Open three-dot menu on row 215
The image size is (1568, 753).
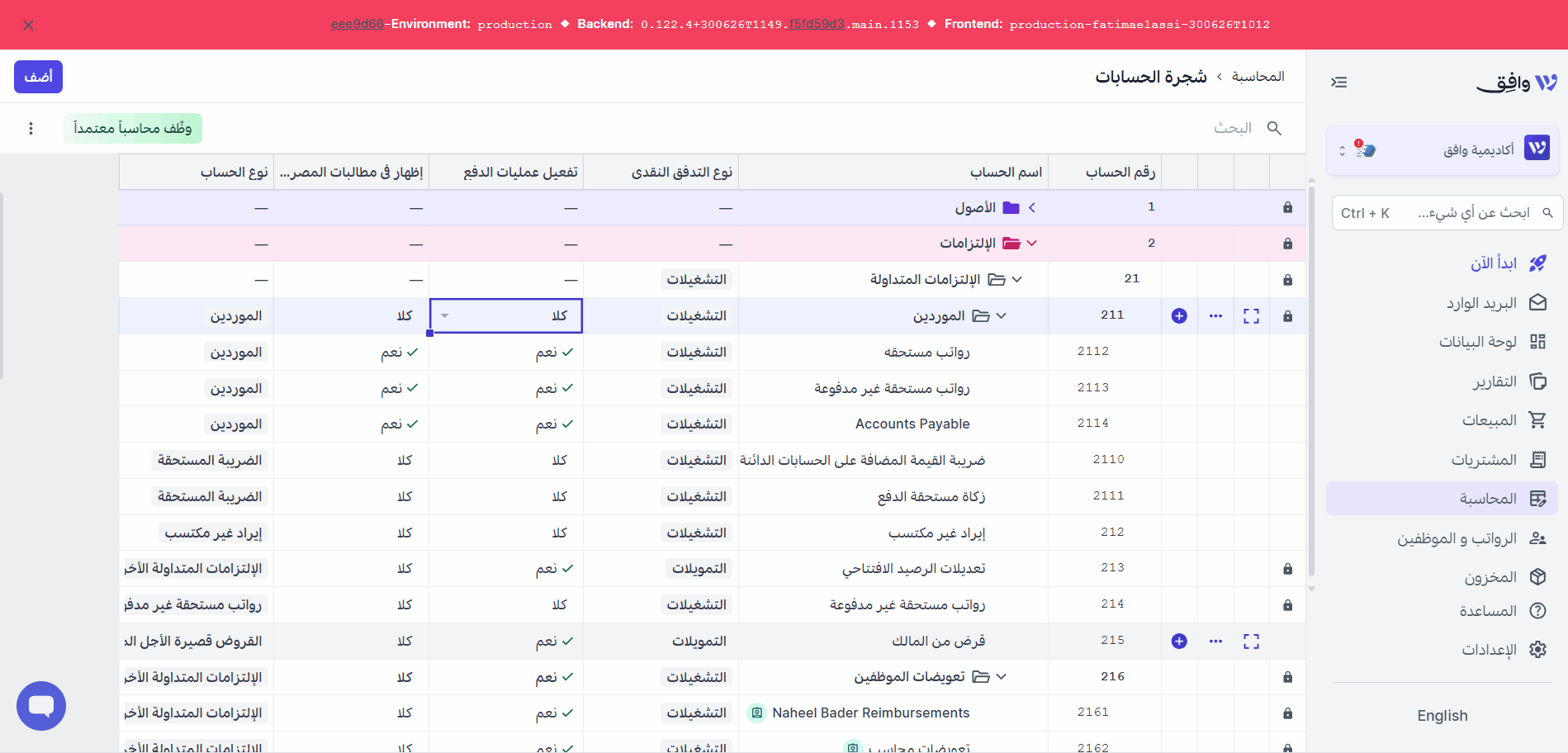1215,642
